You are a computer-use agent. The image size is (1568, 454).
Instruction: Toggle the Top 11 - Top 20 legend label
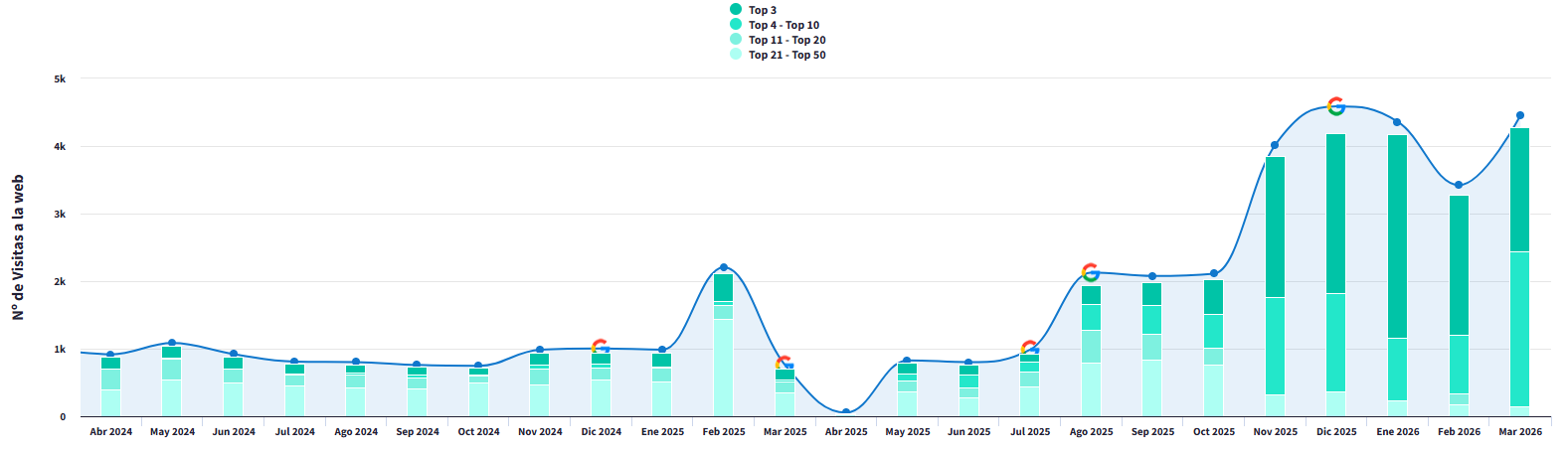[x=786, y=40]
